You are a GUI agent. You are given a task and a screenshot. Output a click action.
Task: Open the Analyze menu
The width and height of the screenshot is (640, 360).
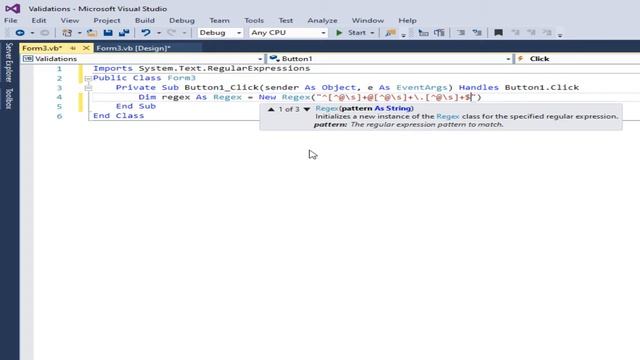pyautogui.click(x=322, y=20)
